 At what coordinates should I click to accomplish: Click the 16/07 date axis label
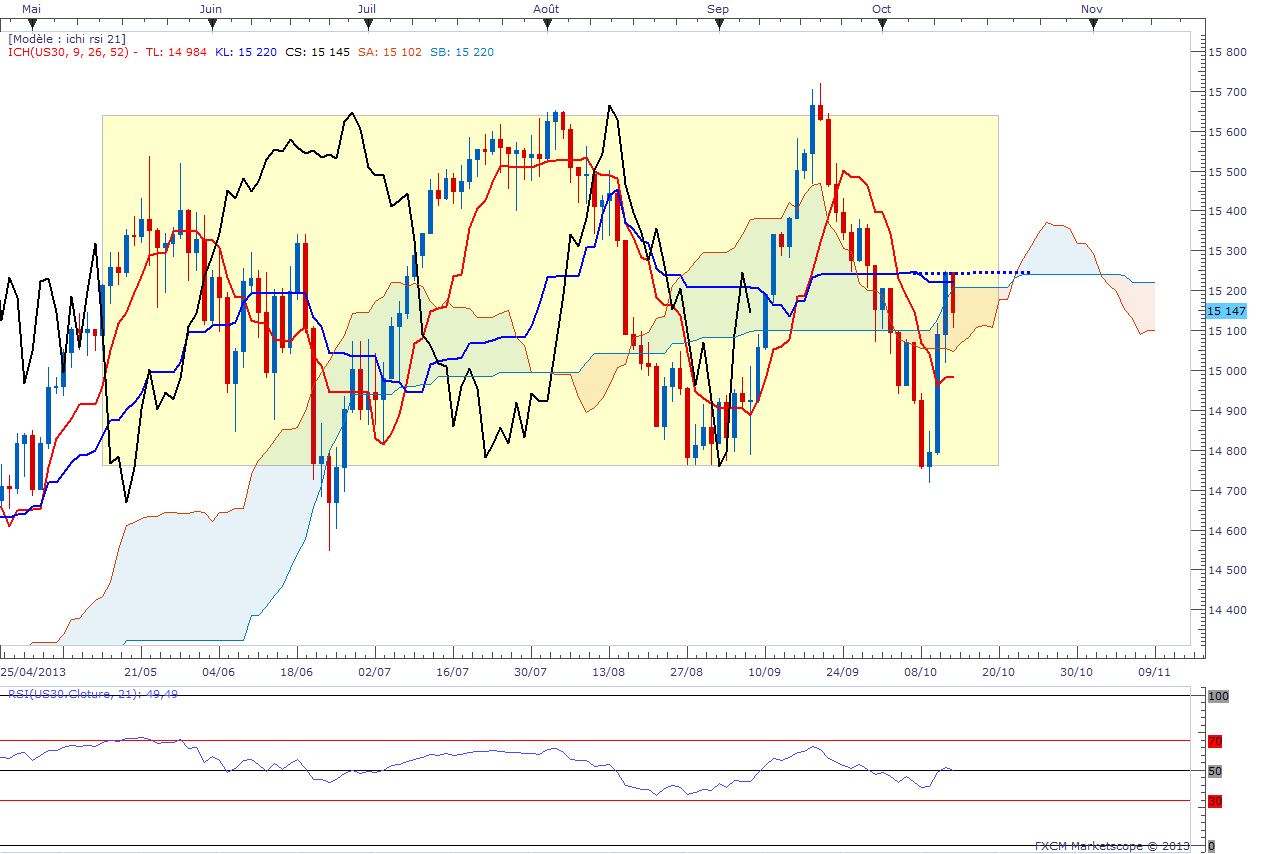[452, 672]
